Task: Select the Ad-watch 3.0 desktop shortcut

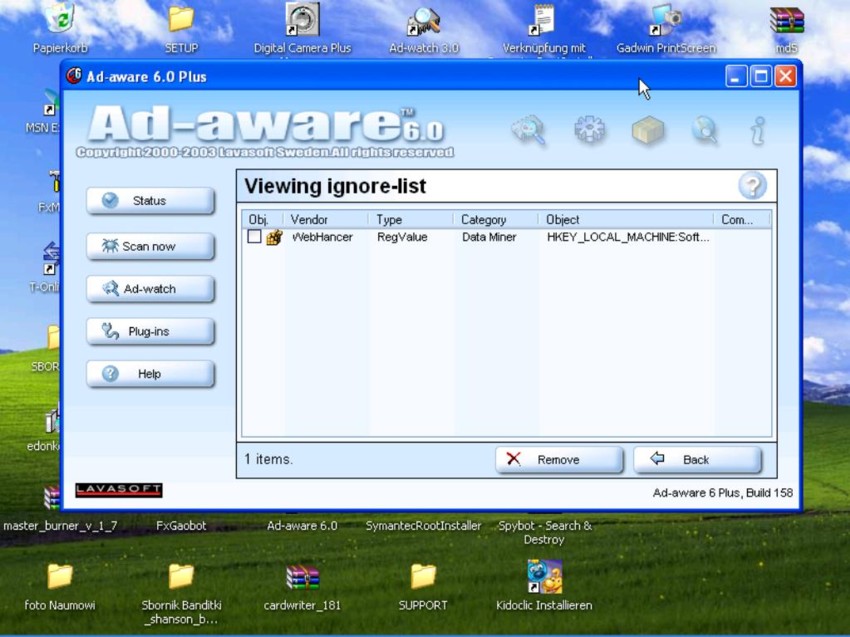Action: coord(424,20)
